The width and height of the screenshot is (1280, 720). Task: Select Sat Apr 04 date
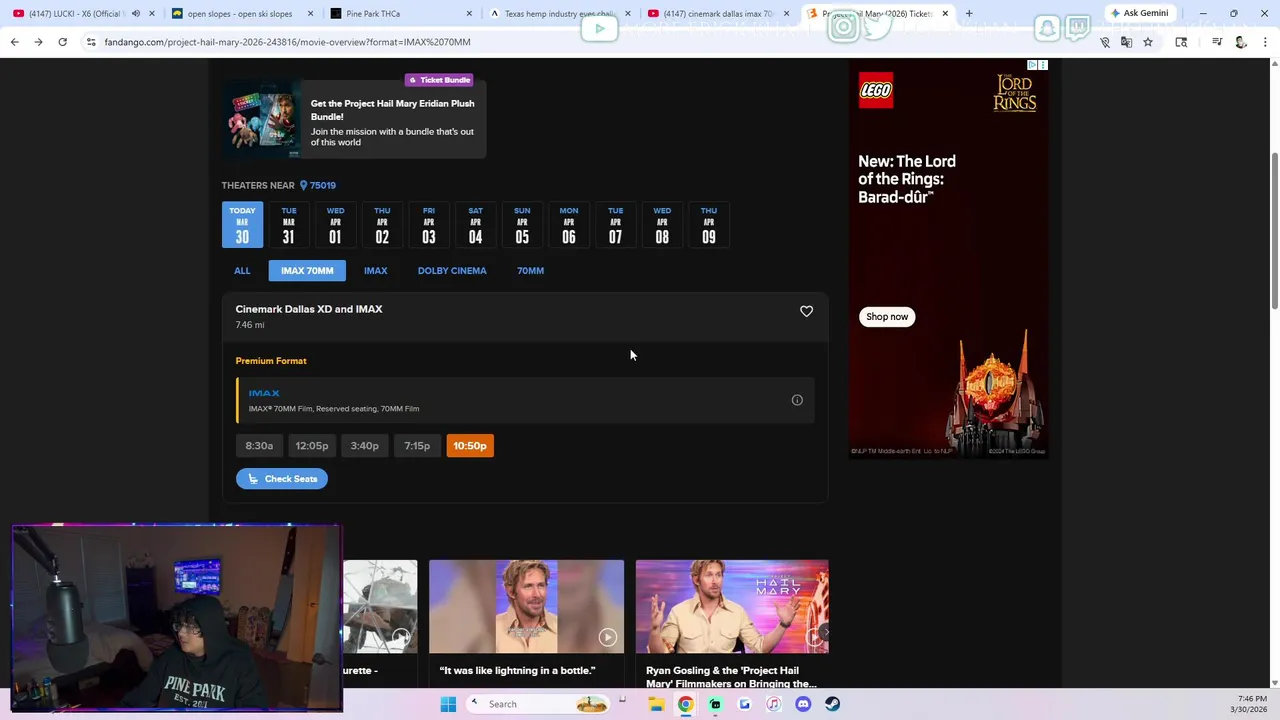pyautogui.click(x=475, y=225)
